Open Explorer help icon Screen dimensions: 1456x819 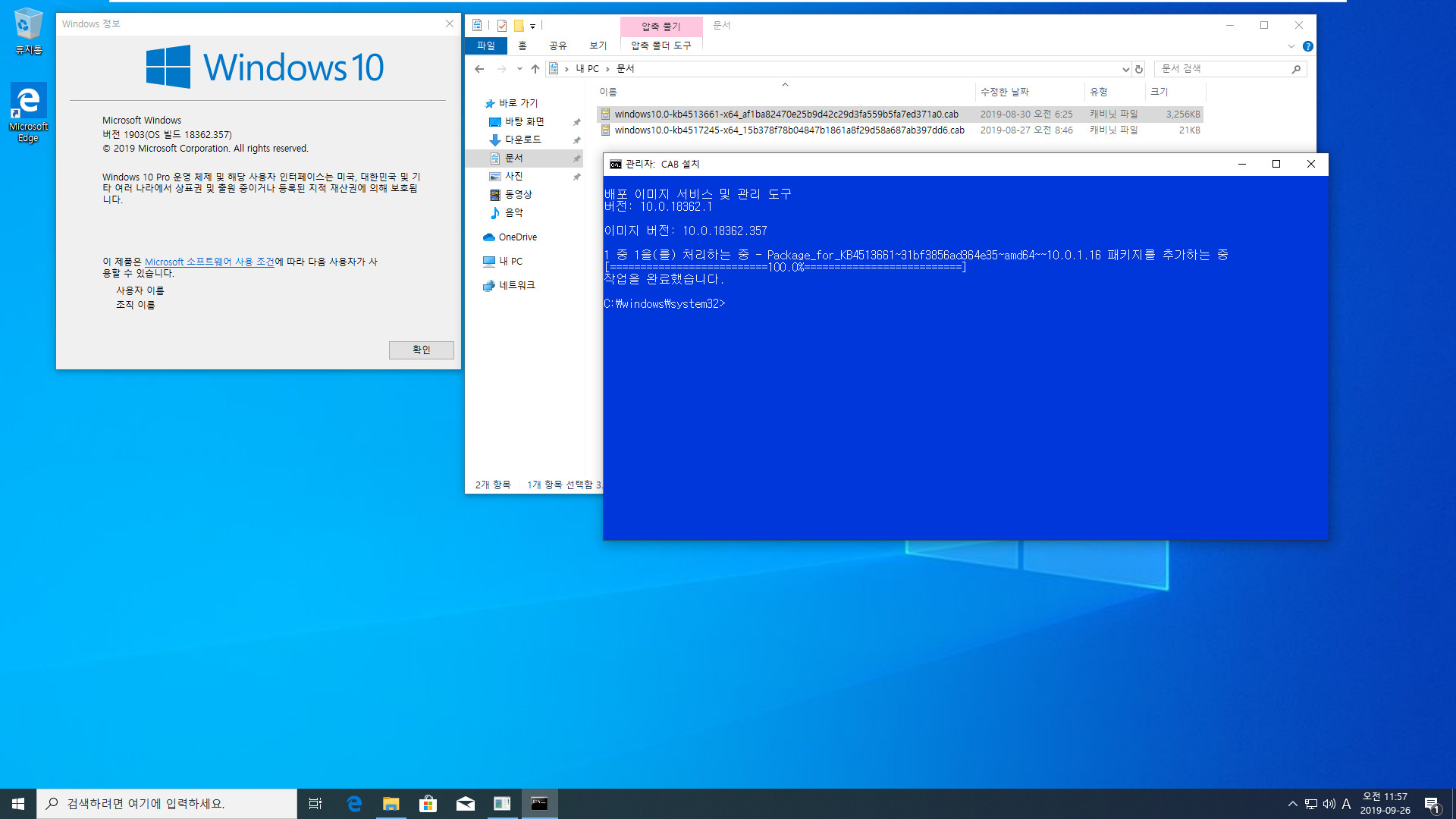pos(1307,46)
